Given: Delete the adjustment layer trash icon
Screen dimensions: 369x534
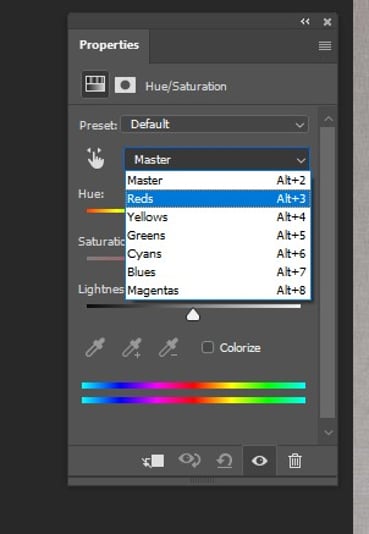Looking at the screenshot, I should pos(295,461).
